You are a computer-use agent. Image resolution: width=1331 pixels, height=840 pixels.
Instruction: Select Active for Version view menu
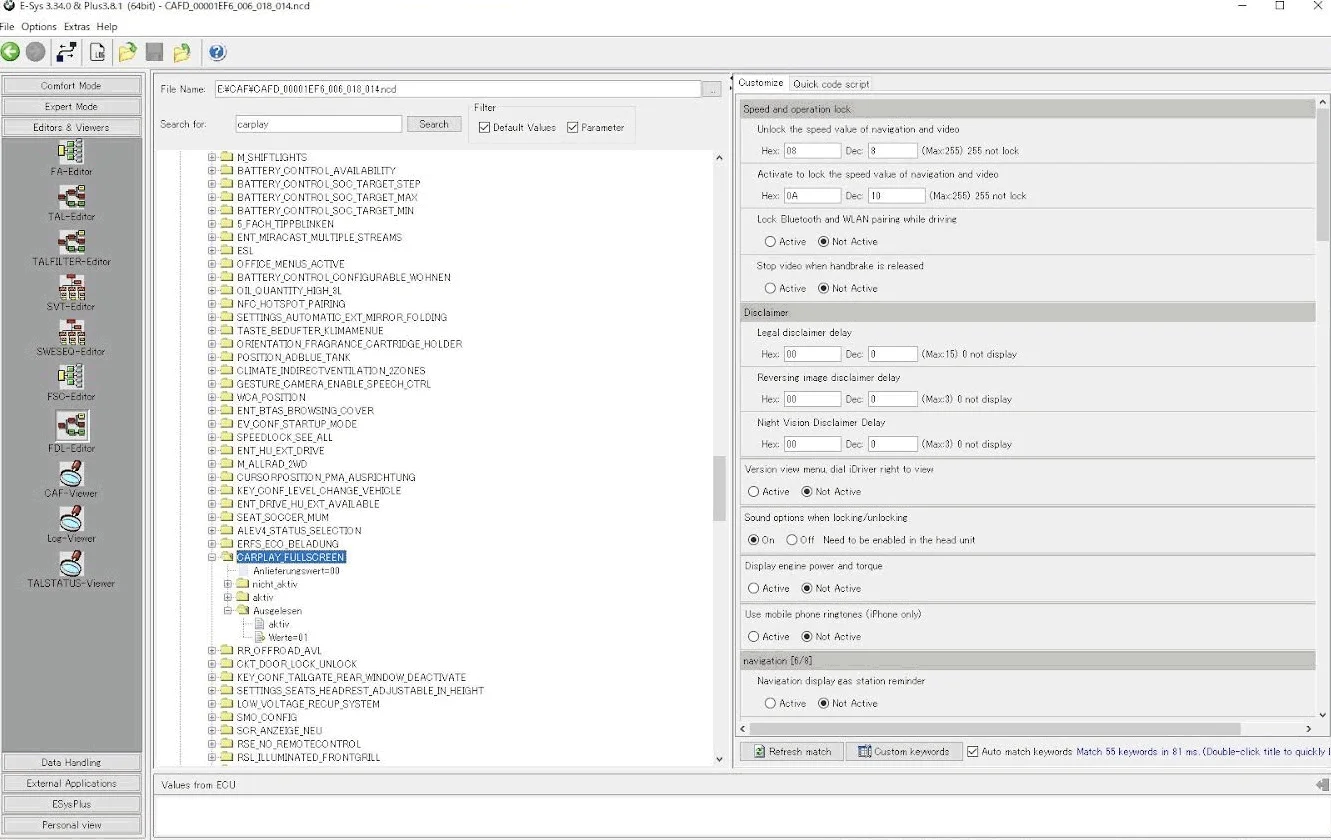click(x=753, y=491)
